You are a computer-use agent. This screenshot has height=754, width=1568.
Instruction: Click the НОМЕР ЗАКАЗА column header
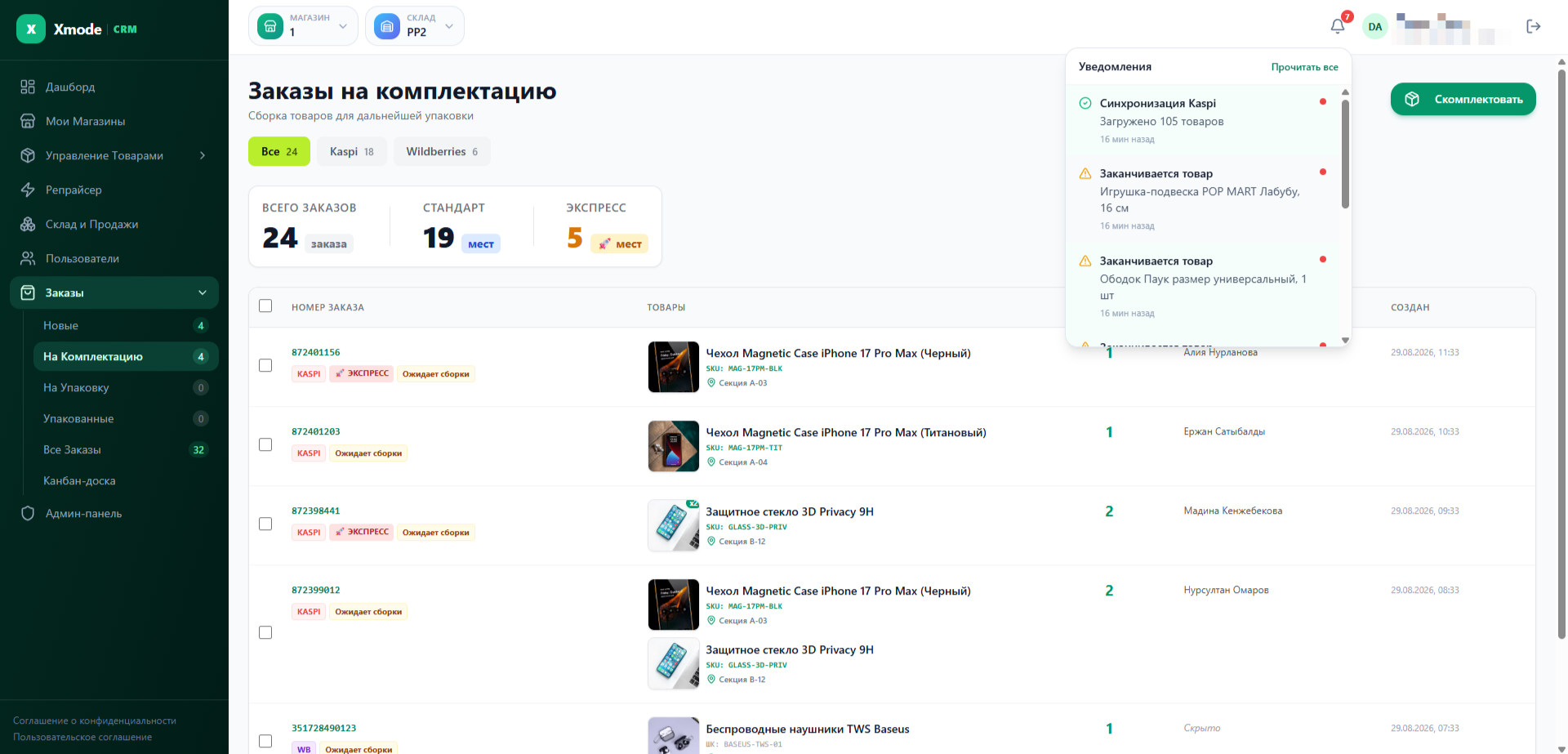327,307
